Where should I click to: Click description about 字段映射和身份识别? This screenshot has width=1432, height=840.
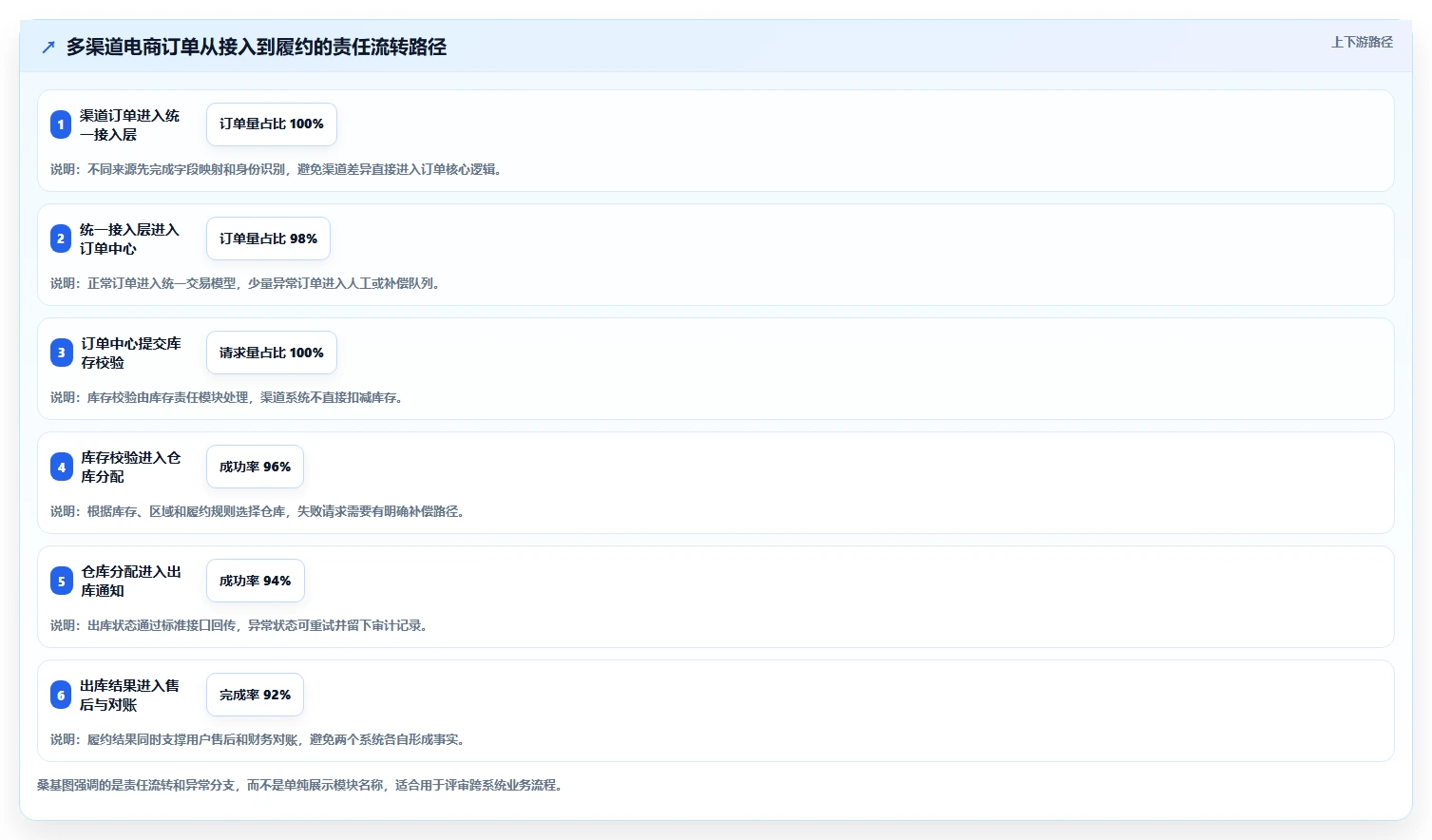click(277, 169)
